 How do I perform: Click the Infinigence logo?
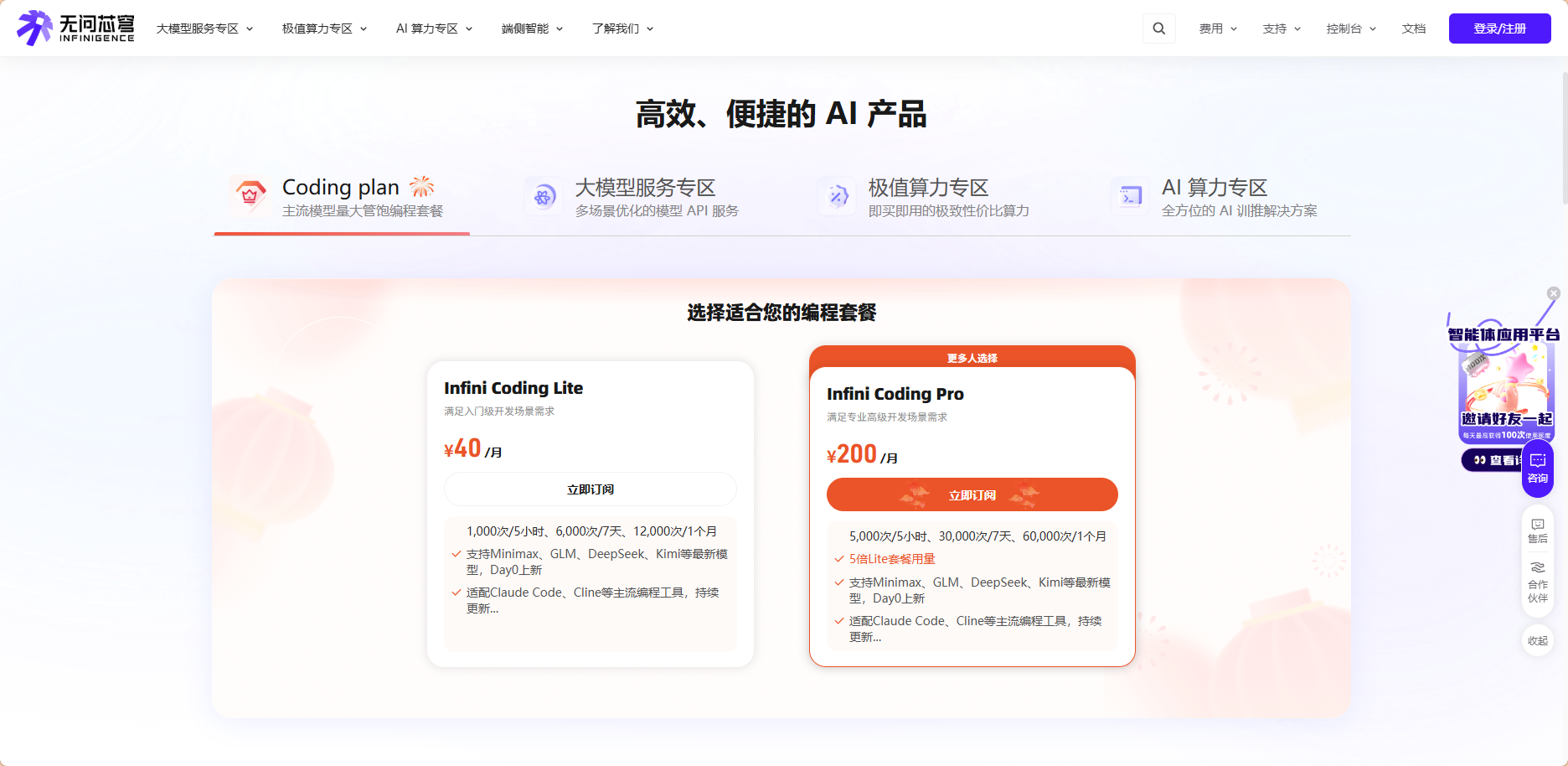[x=75, y=28]
